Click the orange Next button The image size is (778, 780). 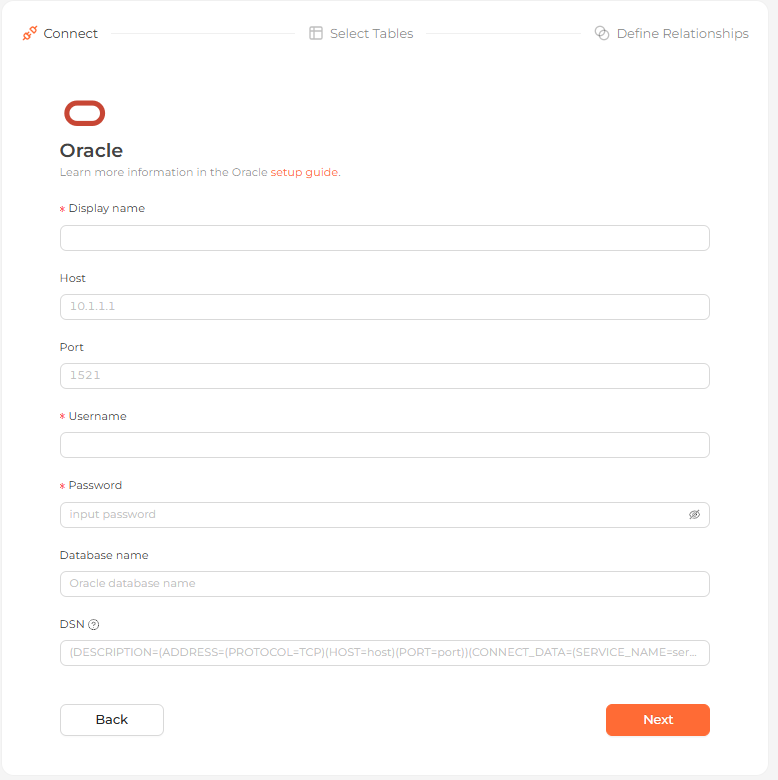(x=658, y=720)
